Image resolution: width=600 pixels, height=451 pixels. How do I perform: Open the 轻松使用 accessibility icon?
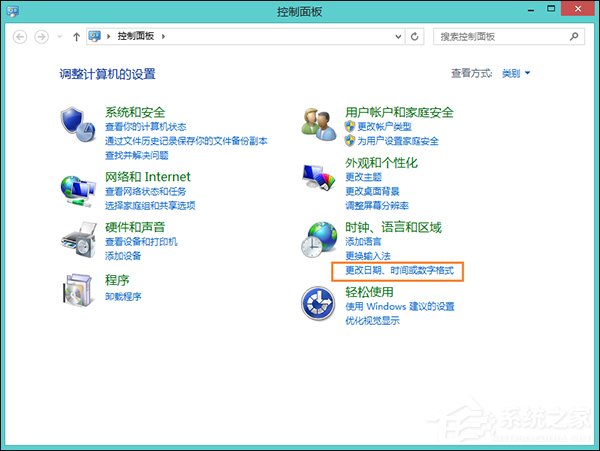[x=318, y=303]
